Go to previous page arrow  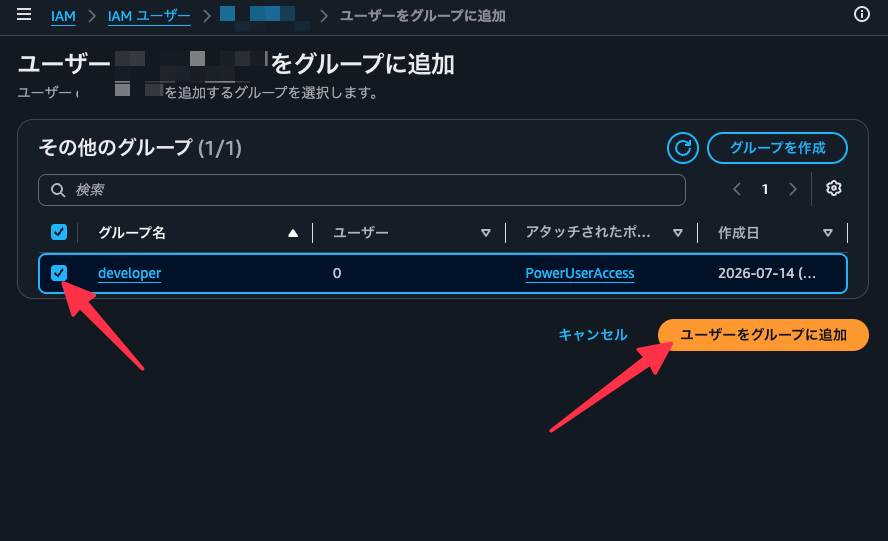(737, 189)
